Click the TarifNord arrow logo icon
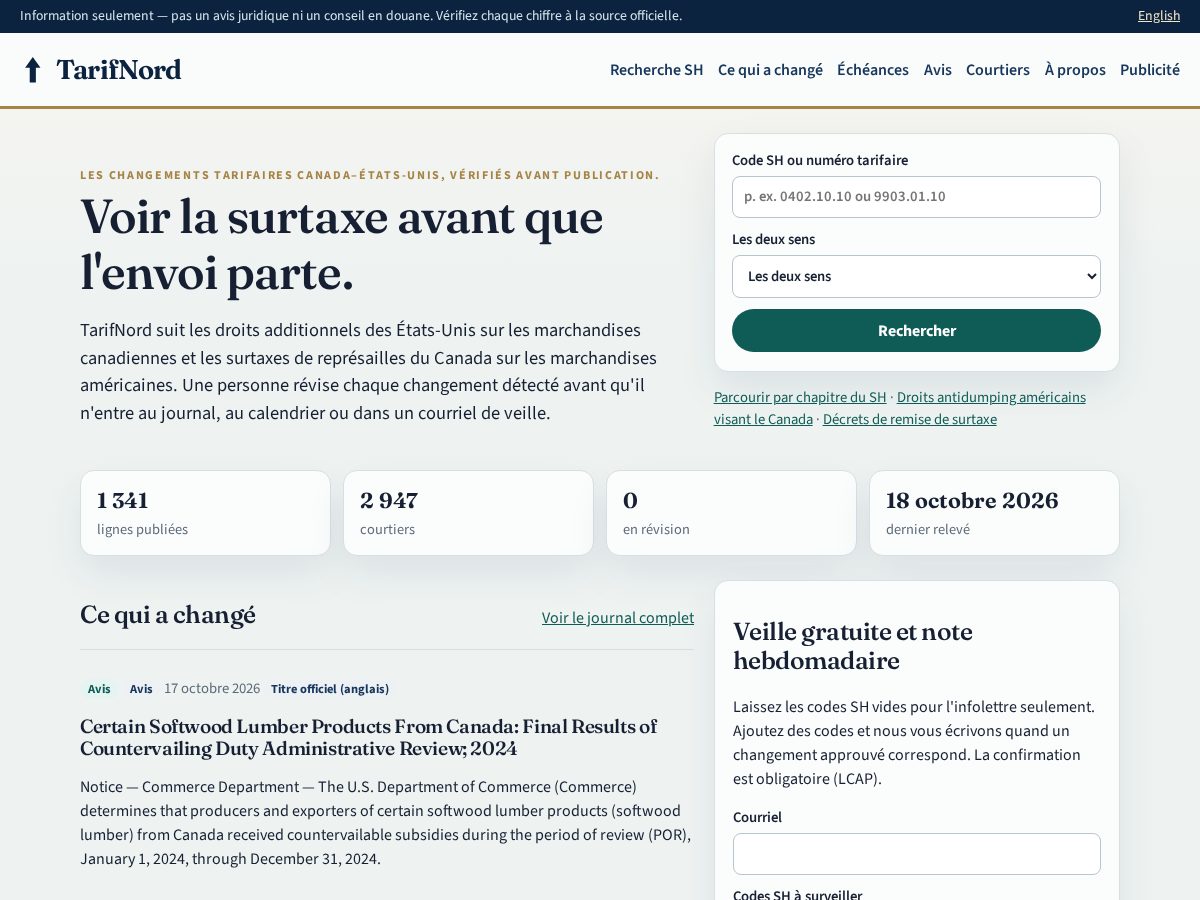1200x900 pixels. tap(32, 70)
